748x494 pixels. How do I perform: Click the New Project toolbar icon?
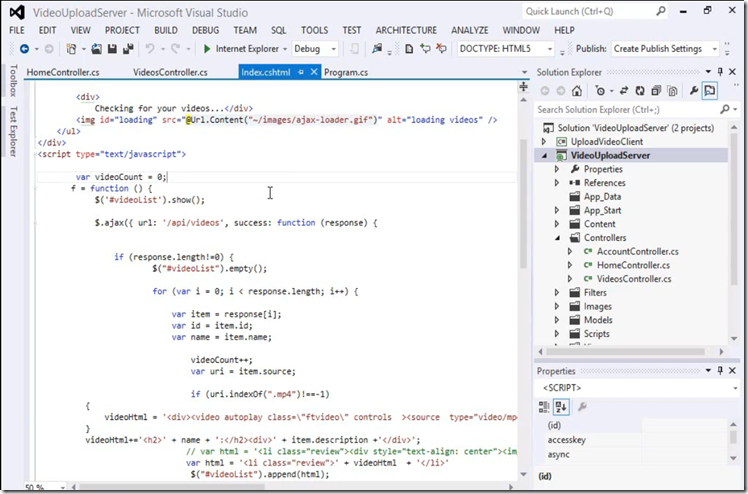[71, 49]
